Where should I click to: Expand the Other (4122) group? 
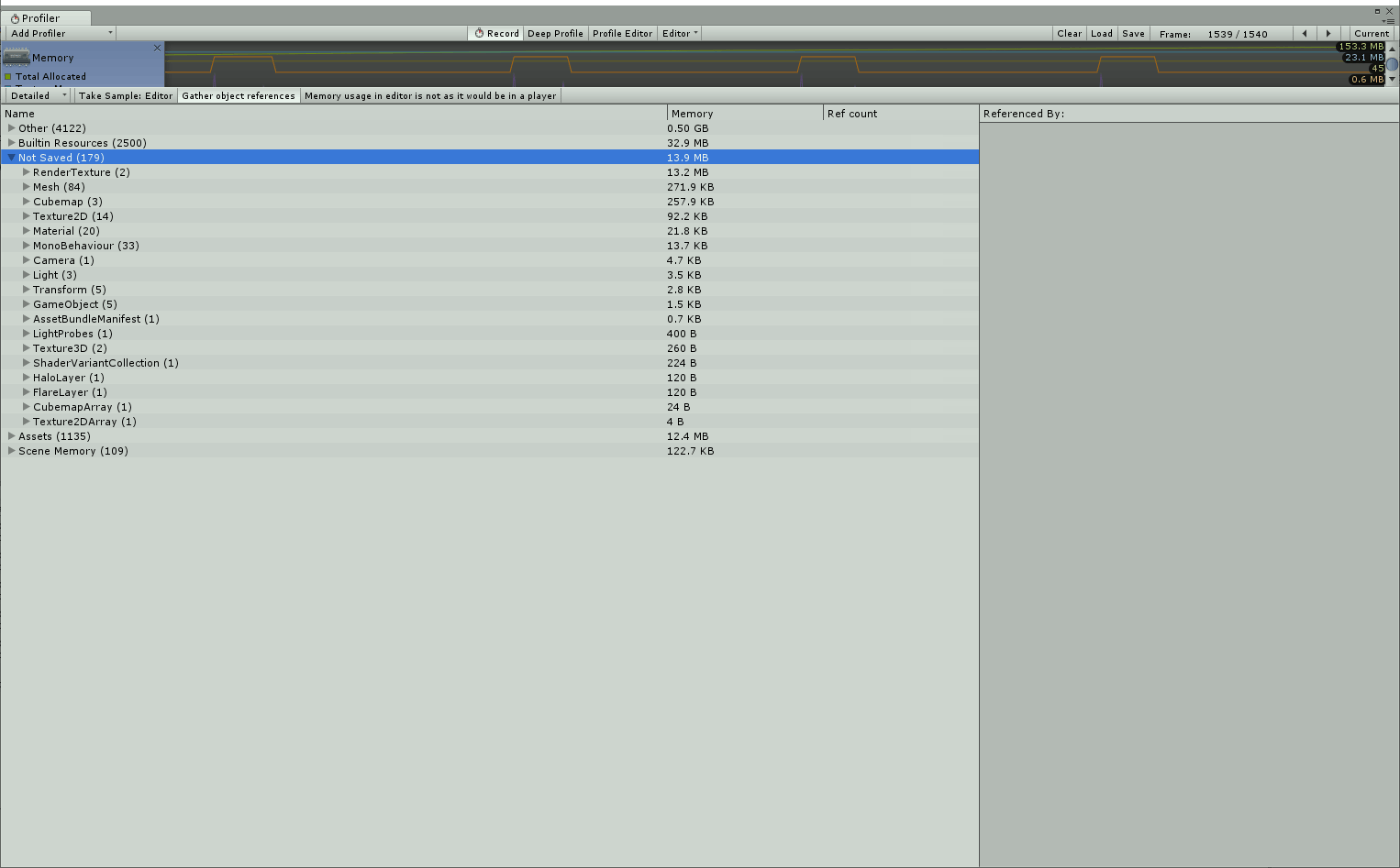(12, 128)
